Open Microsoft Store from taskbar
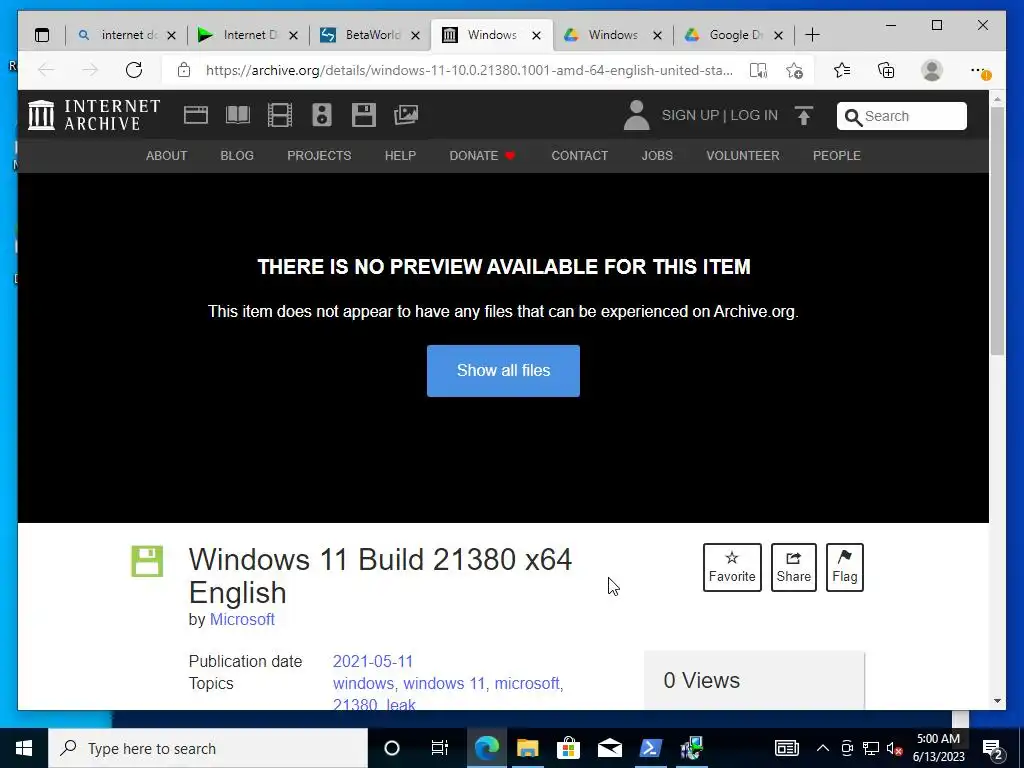Screen dimensions: 1024x768 569,748
